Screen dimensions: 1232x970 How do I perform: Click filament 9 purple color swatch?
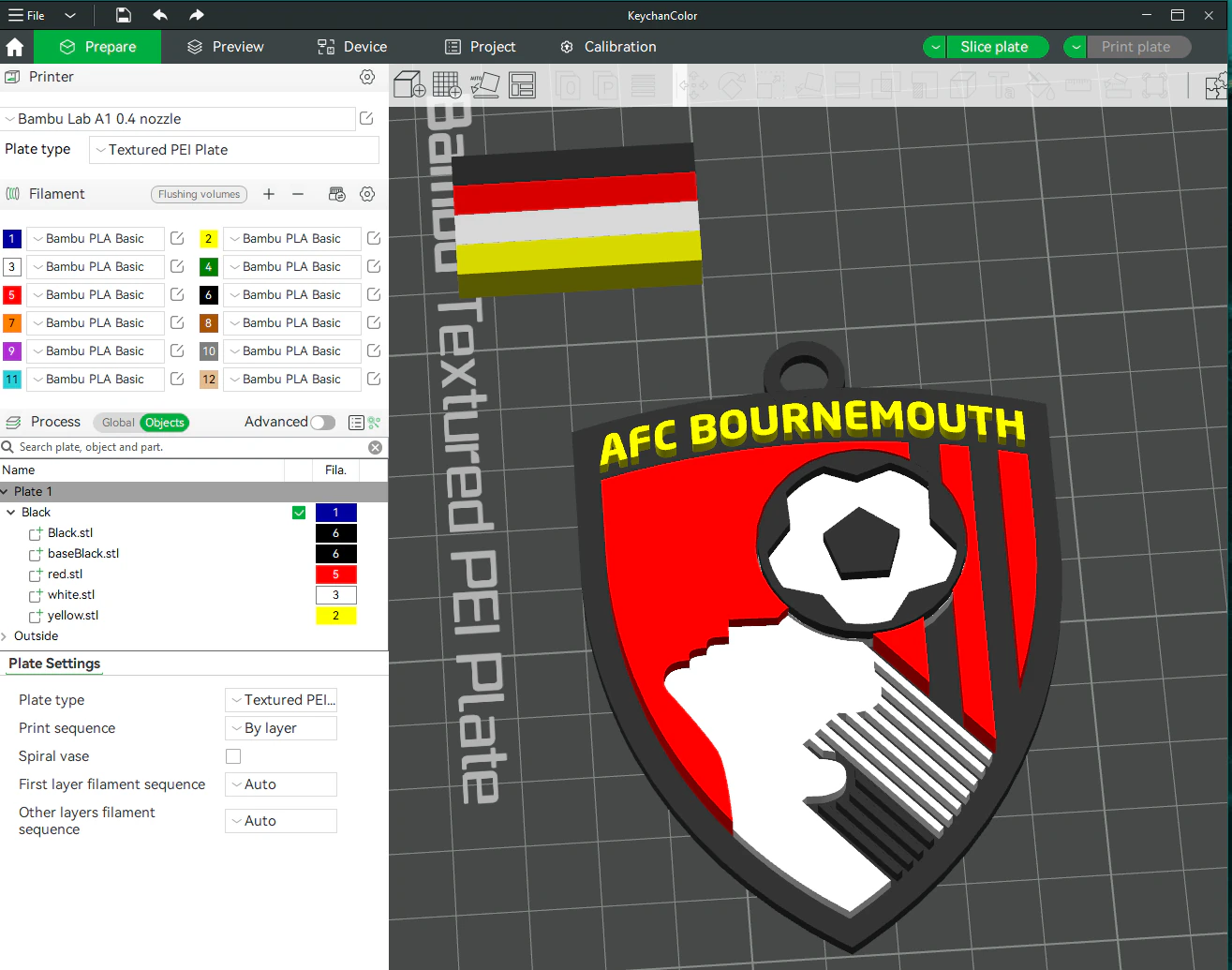click(12, 351)
